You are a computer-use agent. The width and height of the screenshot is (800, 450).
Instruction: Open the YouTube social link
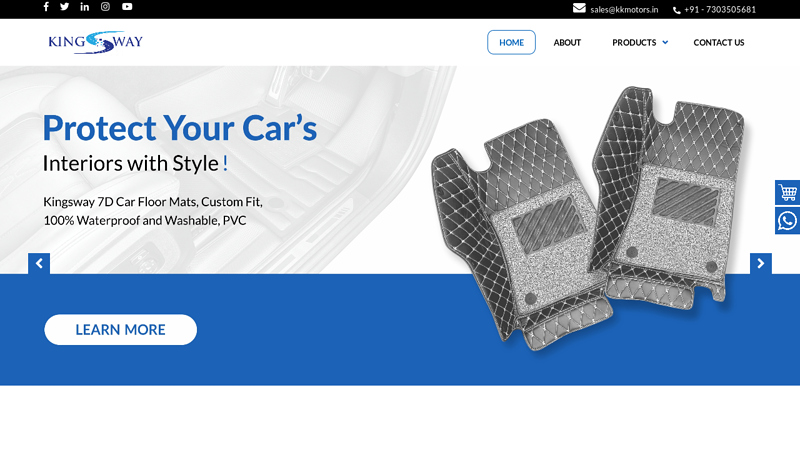[x=127, y=7]
